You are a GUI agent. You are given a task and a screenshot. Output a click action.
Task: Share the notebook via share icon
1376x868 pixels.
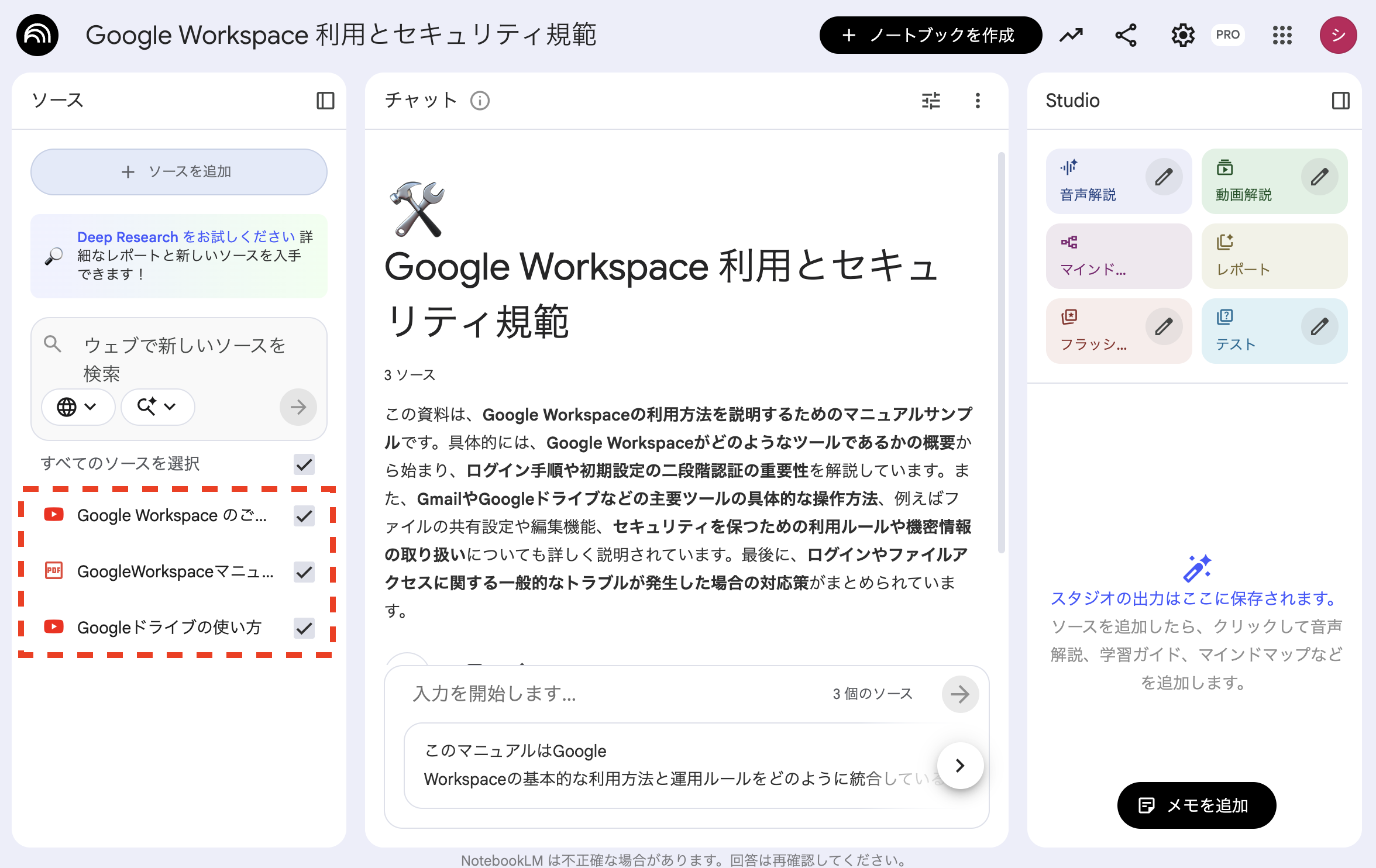coord(1125,35)
